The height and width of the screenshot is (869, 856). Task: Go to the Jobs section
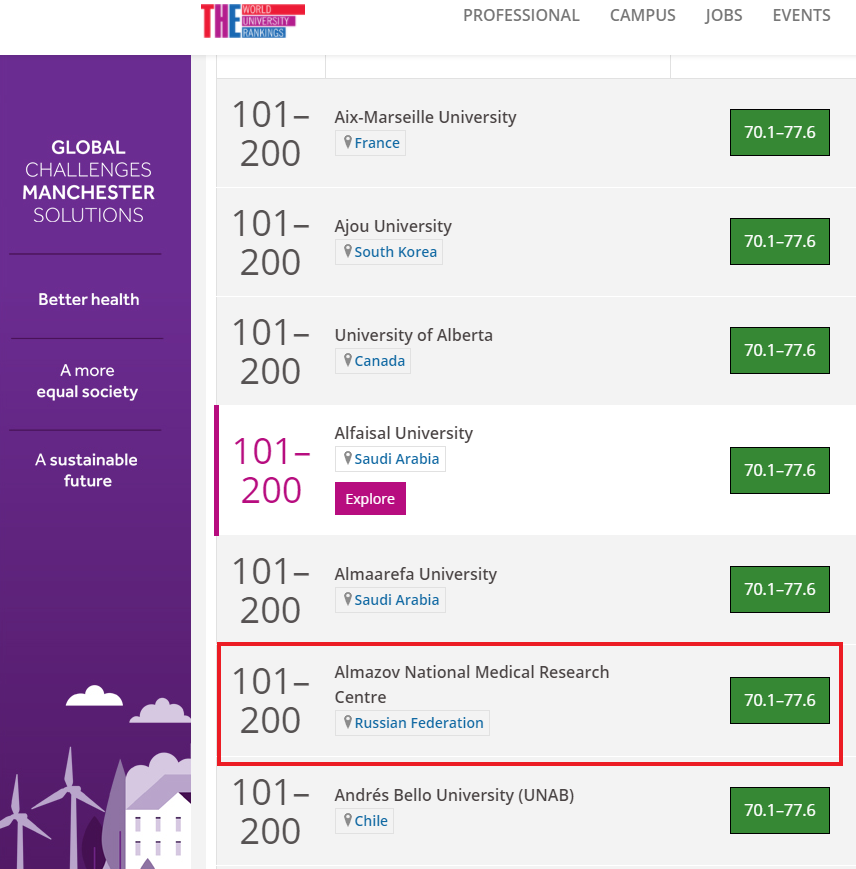(x=724, y=15)
